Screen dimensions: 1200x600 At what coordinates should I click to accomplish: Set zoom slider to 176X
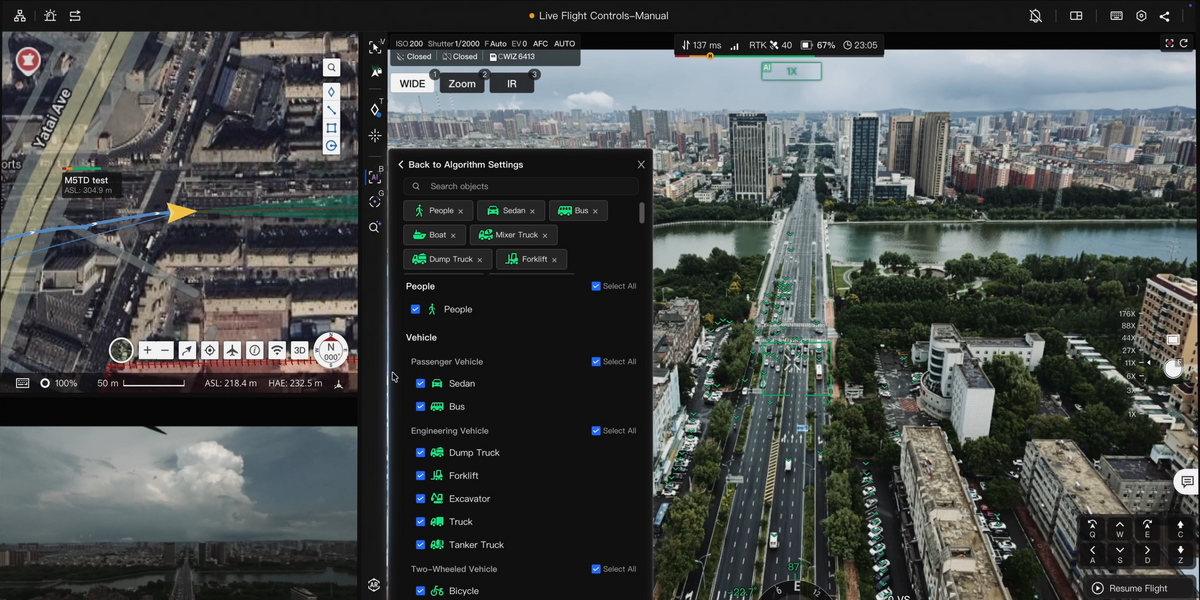(x=1127, y=314)
